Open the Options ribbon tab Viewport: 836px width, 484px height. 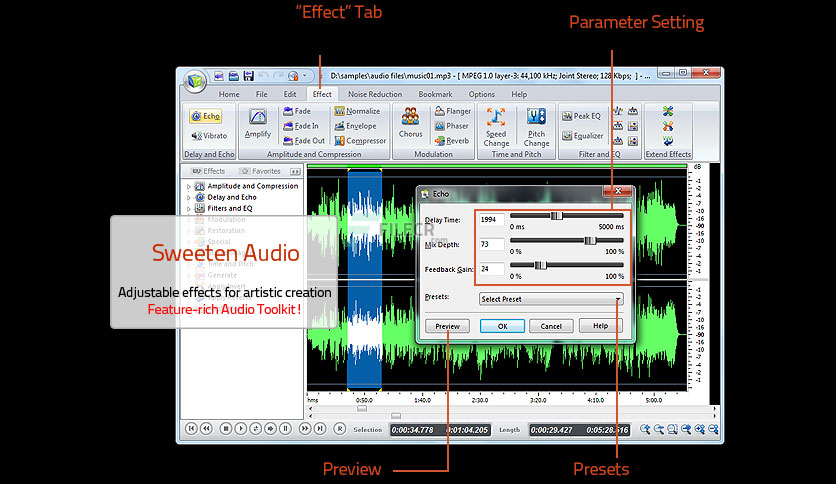(x=481, y=94)
